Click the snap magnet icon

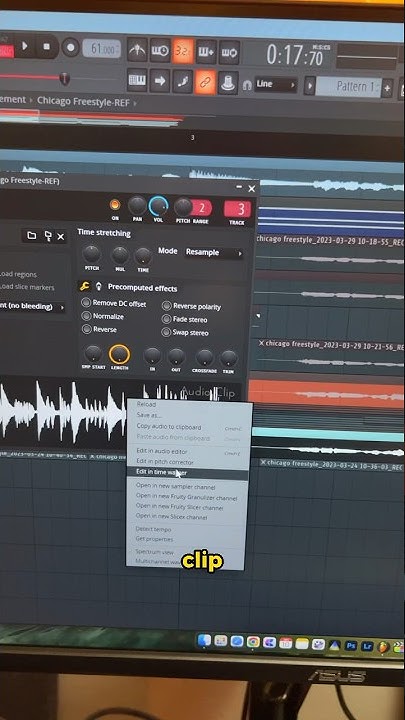tap(247, 85)
